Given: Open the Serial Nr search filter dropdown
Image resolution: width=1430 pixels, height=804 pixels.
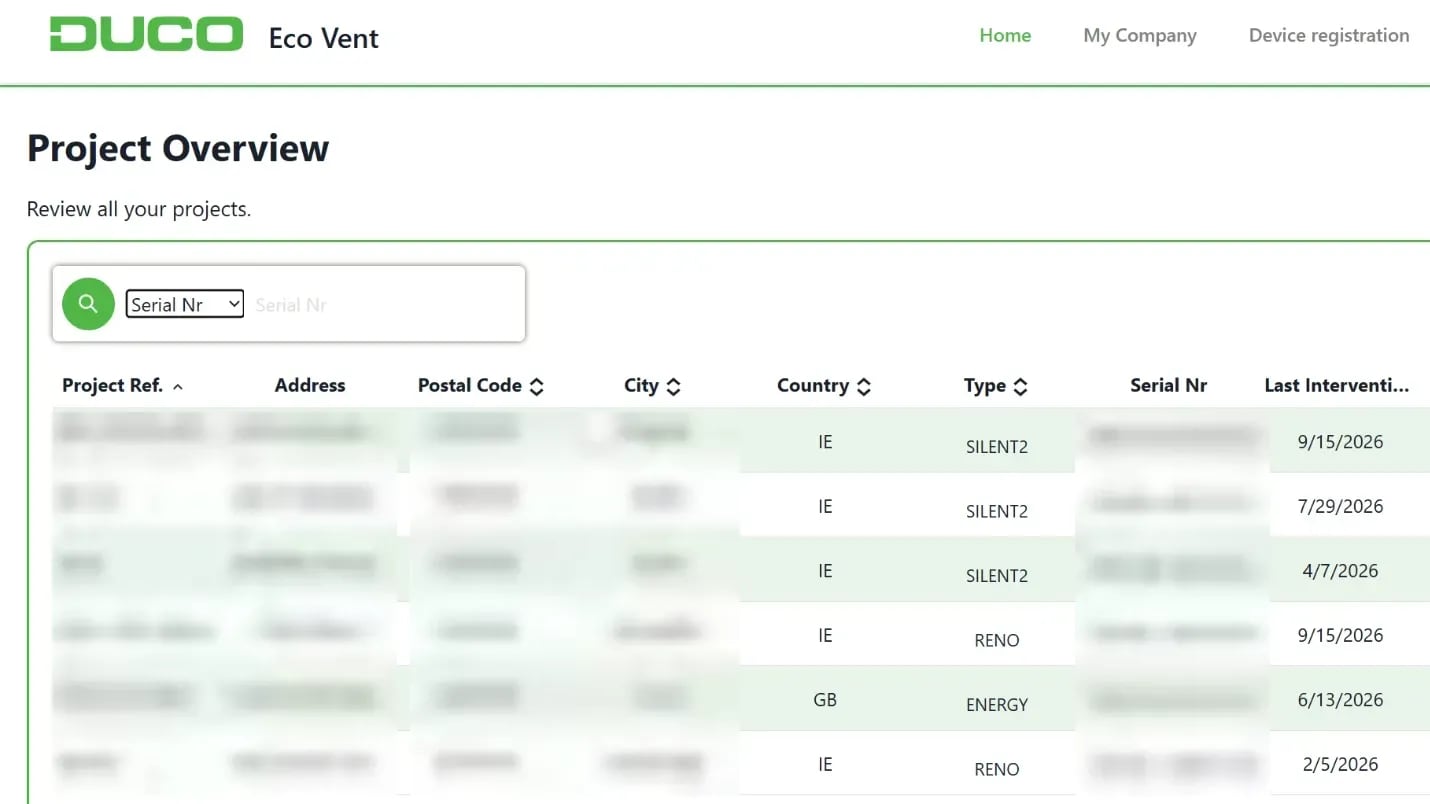Looking at the screenshot, I should [185, 304].
